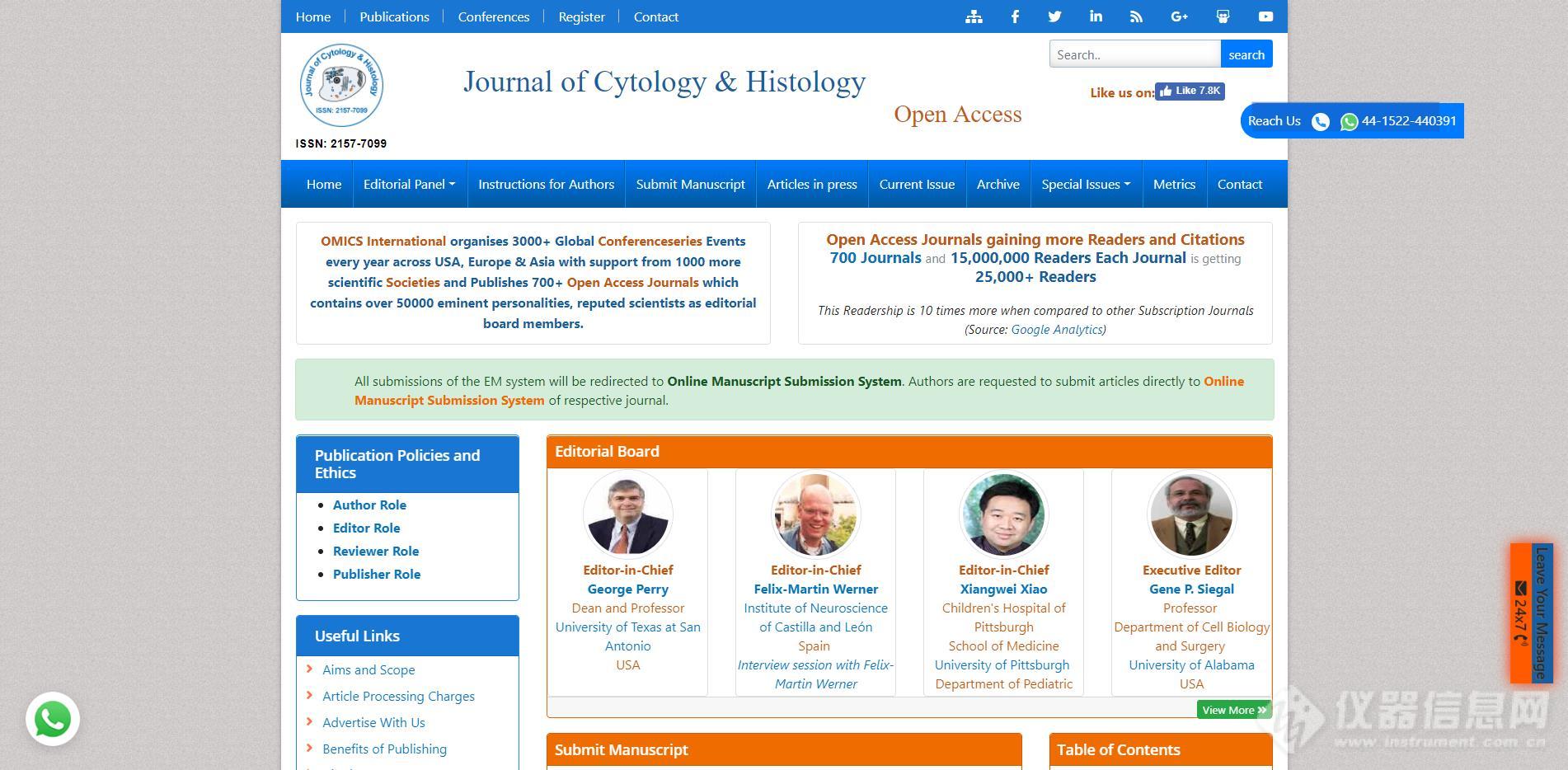Open Benefits of Publishing link
Viewport: 1568px width, 770px height.
click(385, 749)
